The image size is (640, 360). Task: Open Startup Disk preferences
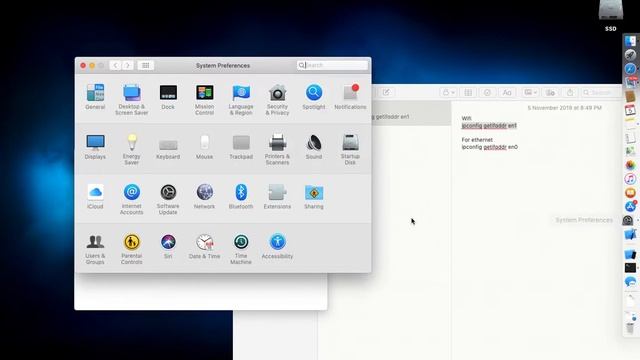point(350,149)
